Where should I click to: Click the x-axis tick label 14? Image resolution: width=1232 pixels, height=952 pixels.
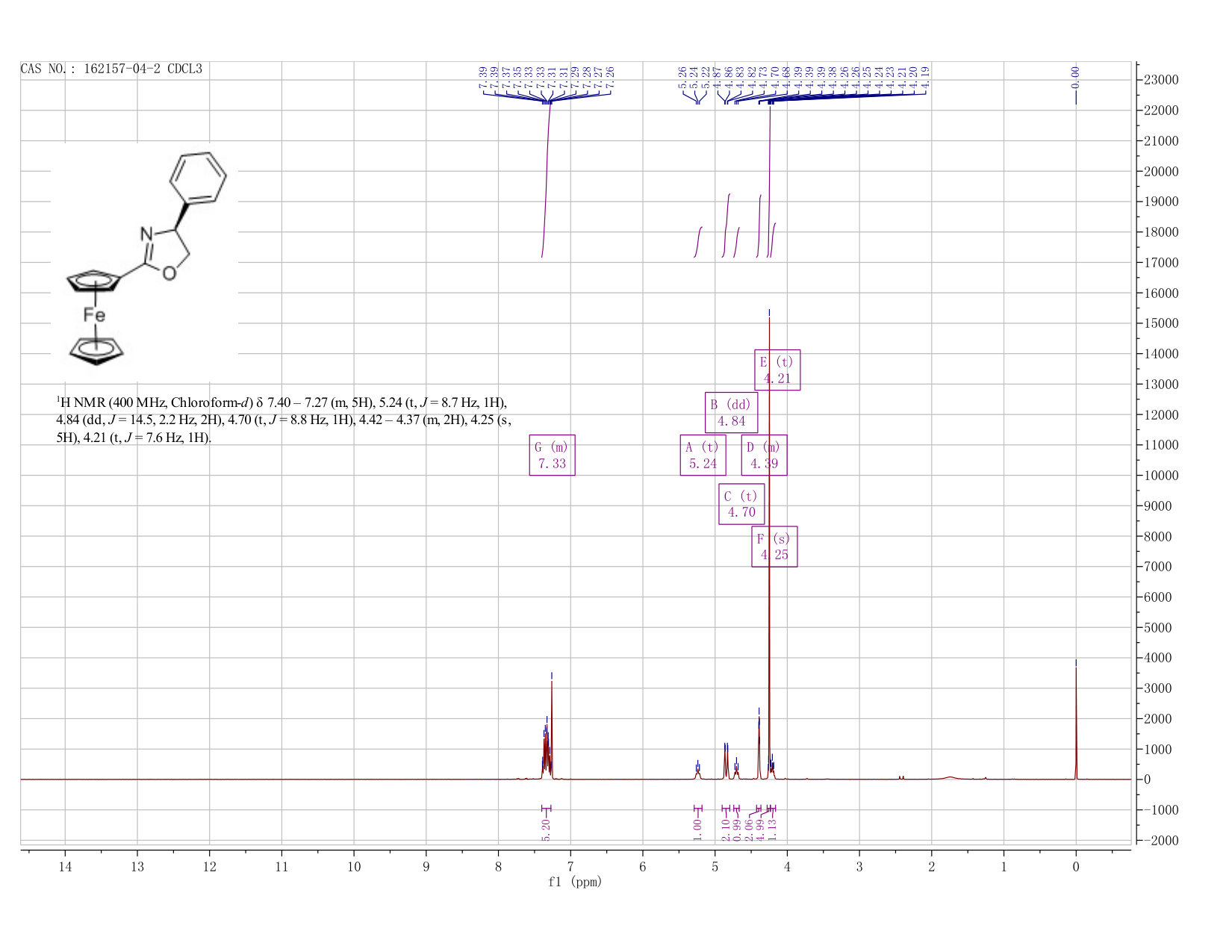click(65, 866)
